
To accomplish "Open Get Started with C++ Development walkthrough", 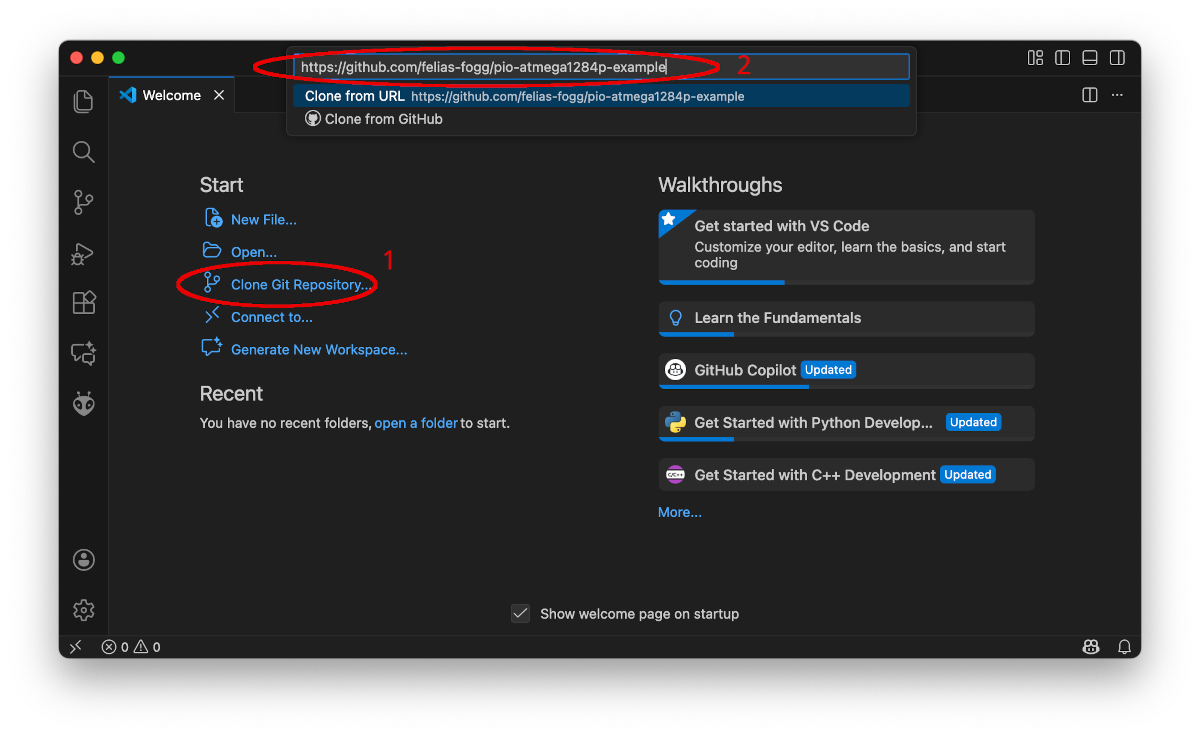I will click(x=846, y=475).
